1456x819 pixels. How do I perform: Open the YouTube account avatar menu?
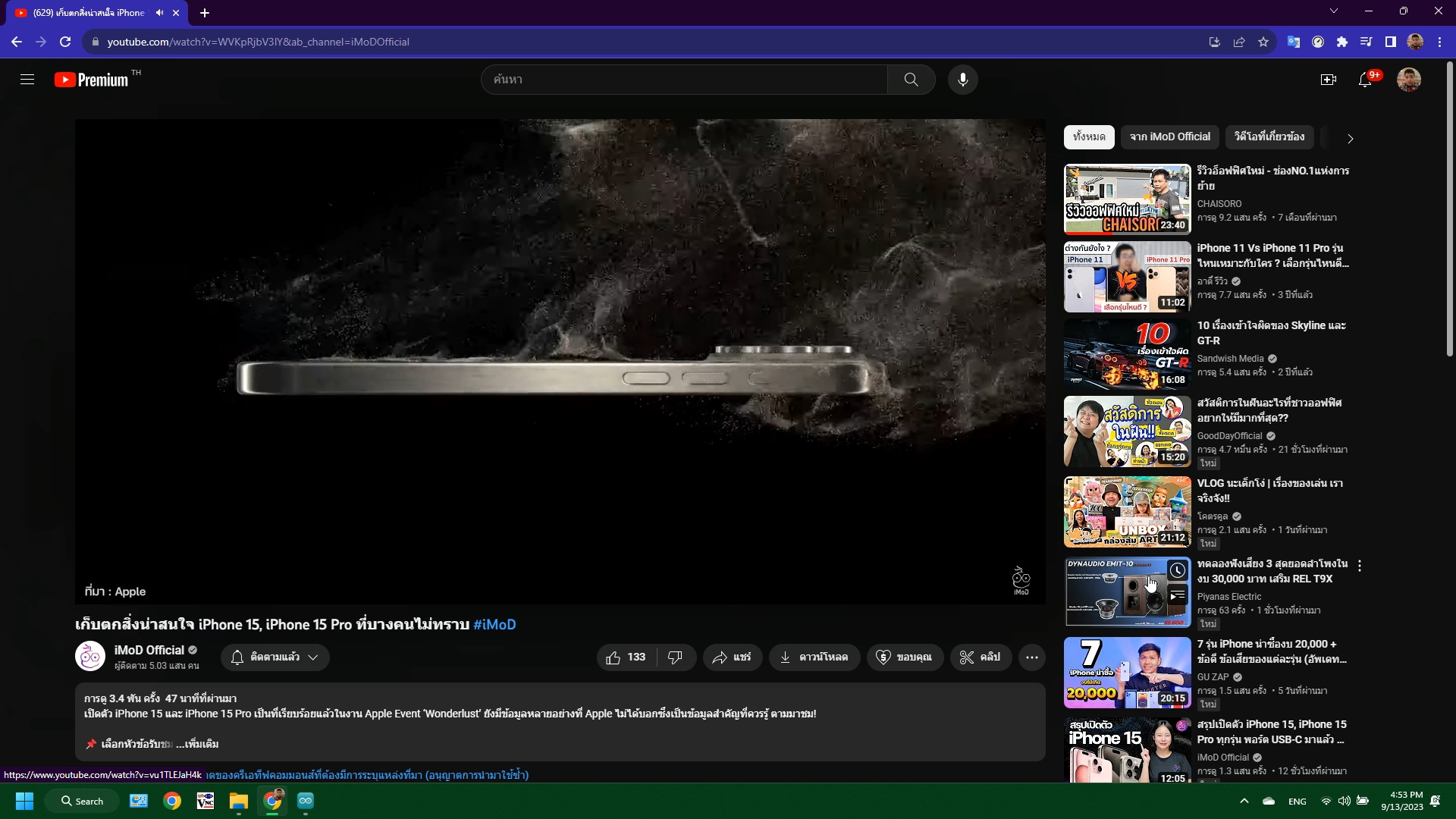1409,80
